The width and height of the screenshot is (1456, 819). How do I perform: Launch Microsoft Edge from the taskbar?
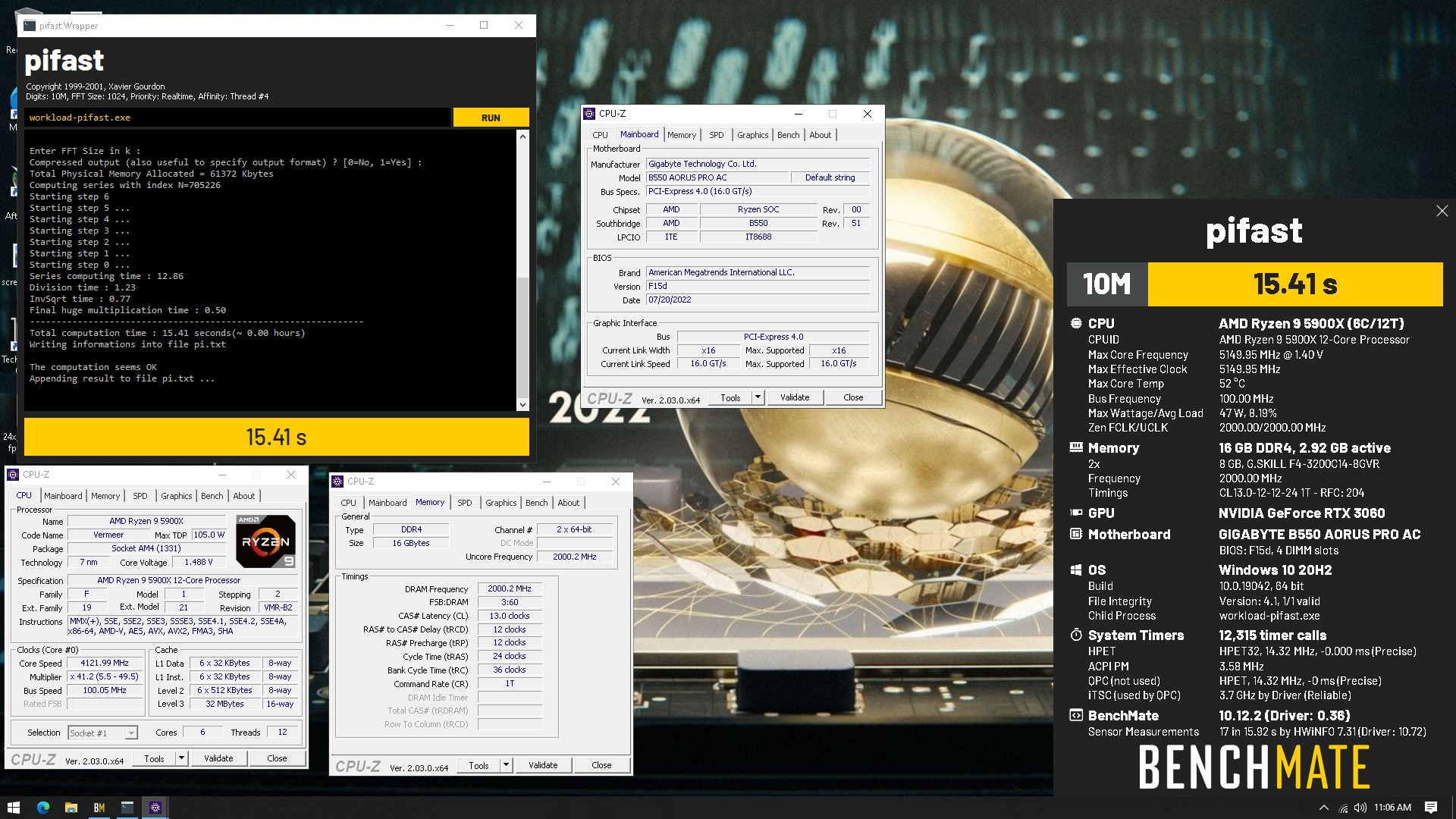click(x=42, y=808)
